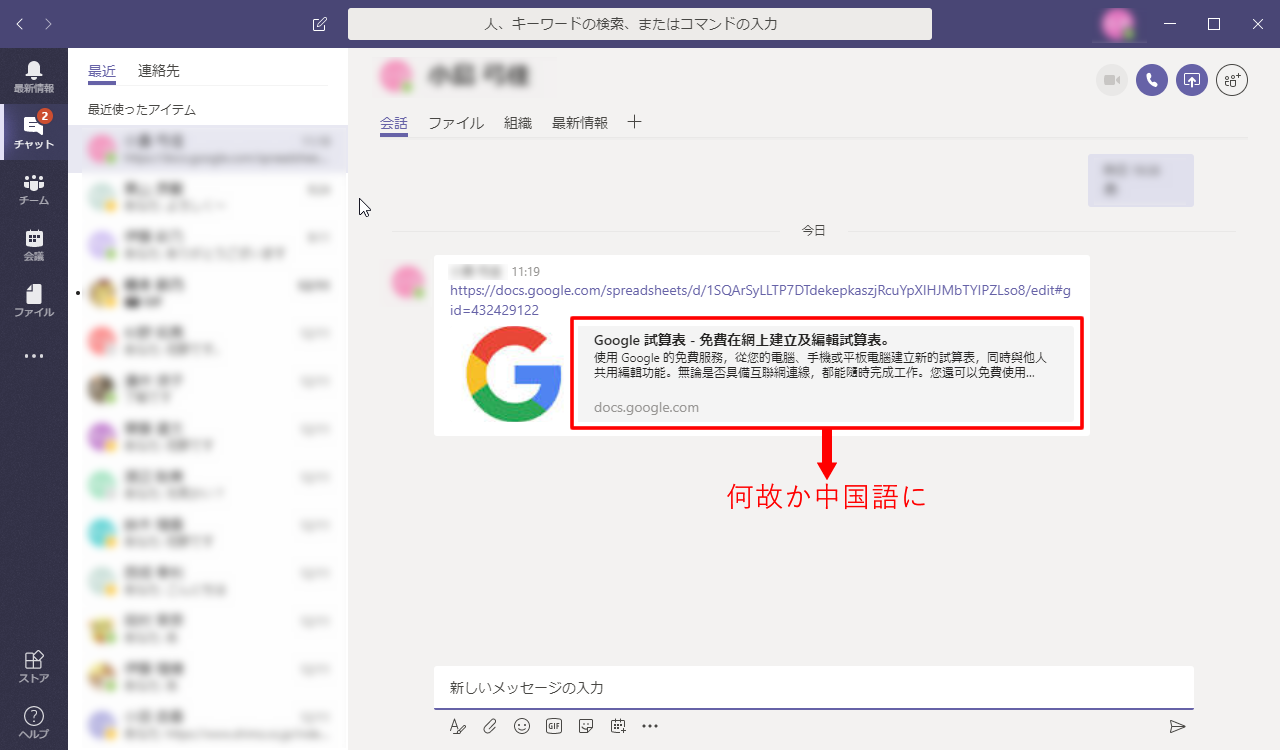The width and height of the screenshot is (1280, 750).
Task: Start a video call with 小道
Action: coord(1111,80)
